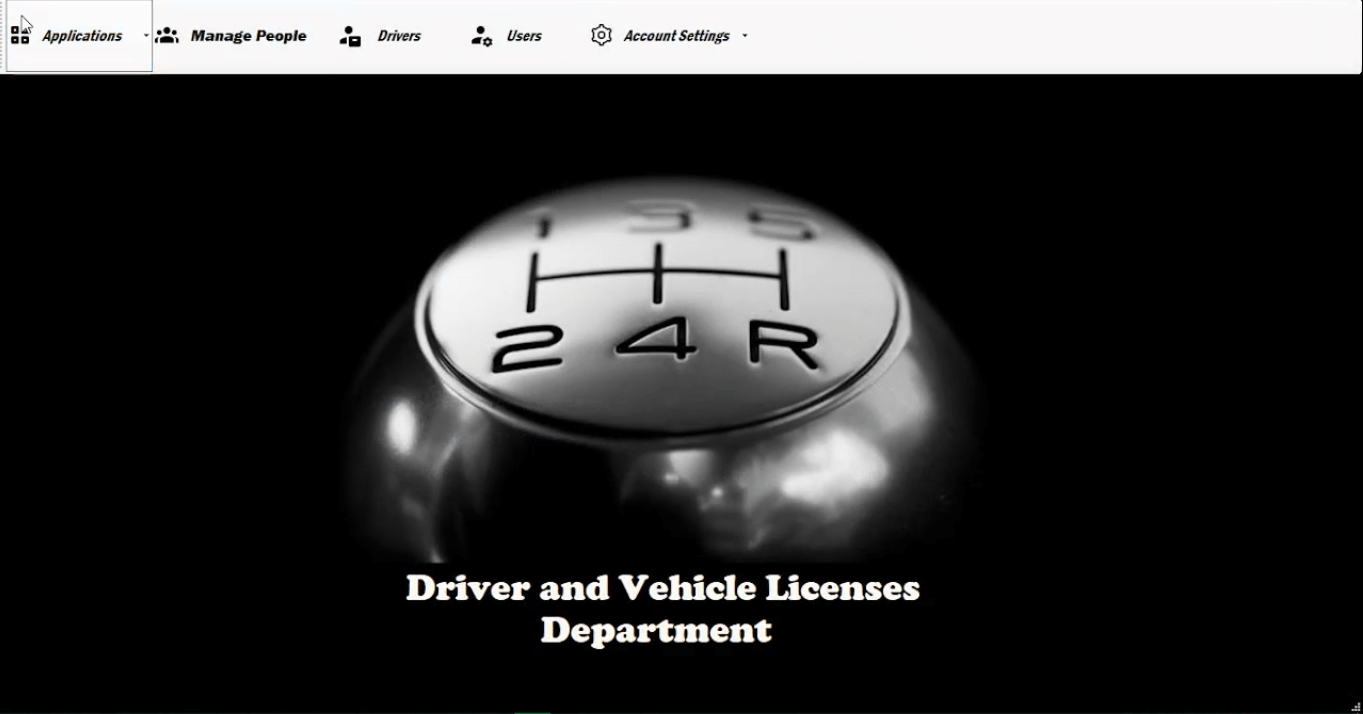This screenshot has width=1363, height=714.
Task: Expand the Applications dropdown arrow
Action: (146, 36)
